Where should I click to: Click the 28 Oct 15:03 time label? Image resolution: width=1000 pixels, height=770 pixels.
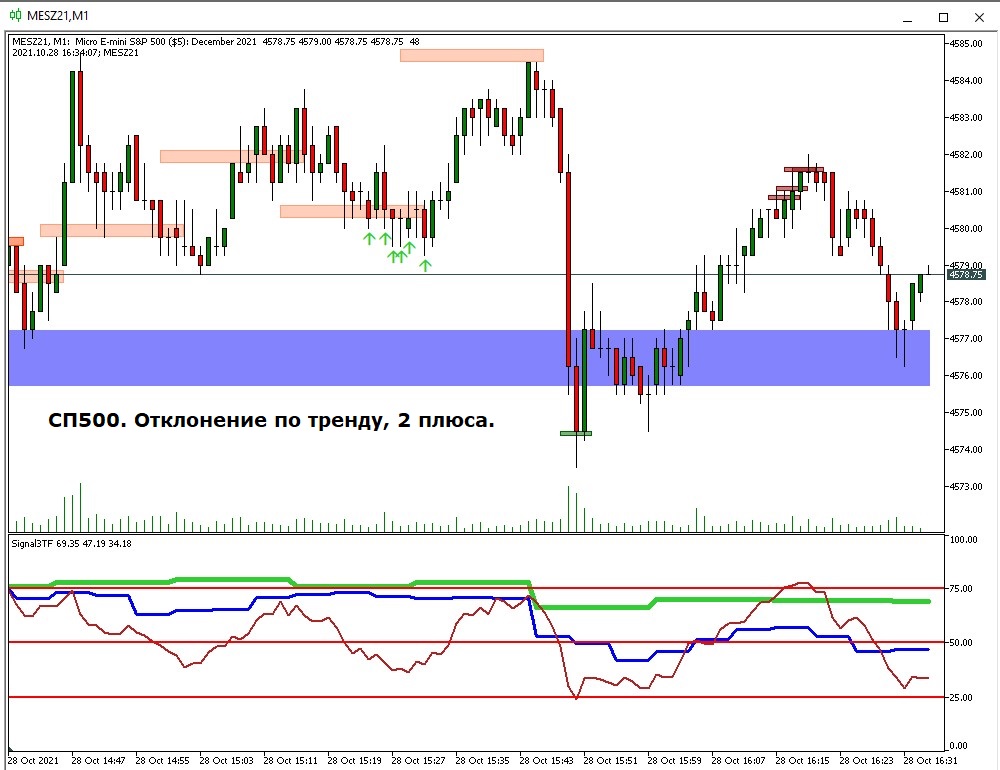click(226, 760)
